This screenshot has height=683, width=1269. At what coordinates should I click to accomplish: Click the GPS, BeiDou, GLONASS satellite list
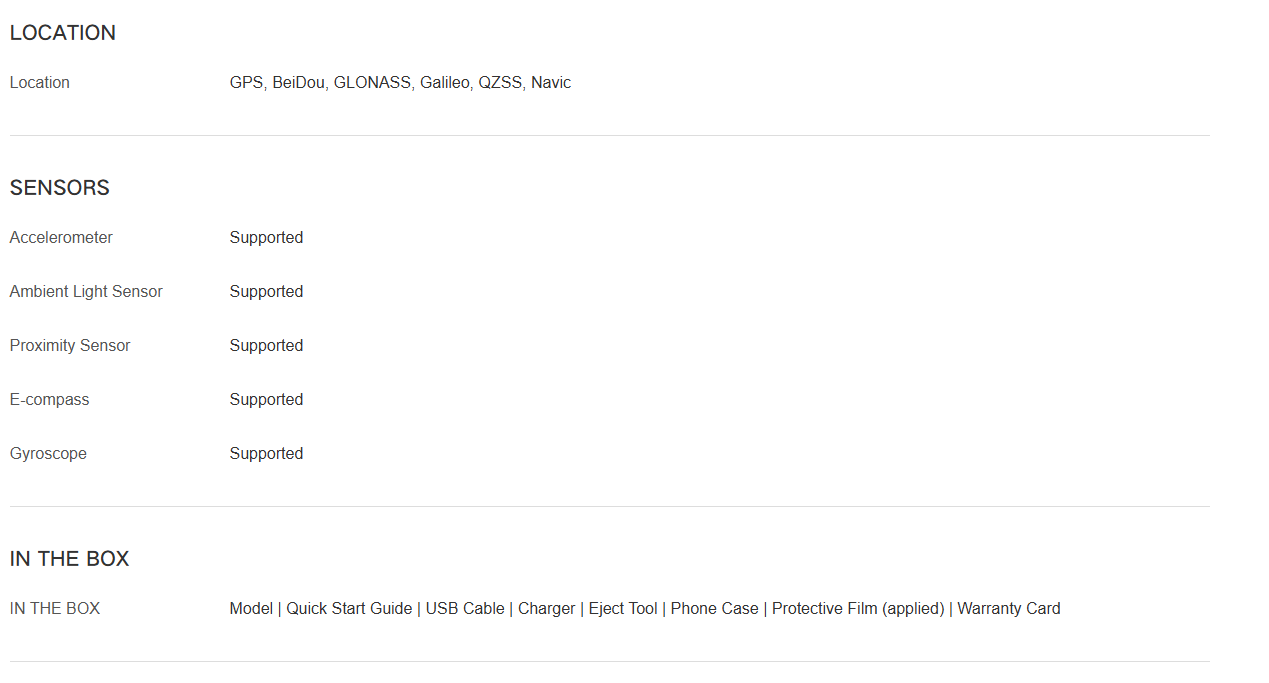point(400,83)
